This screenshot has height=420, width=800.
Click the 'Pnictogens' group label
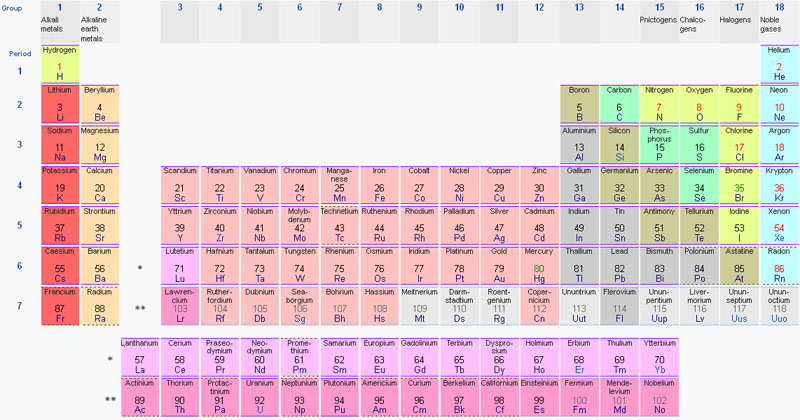tap(658, 20)
